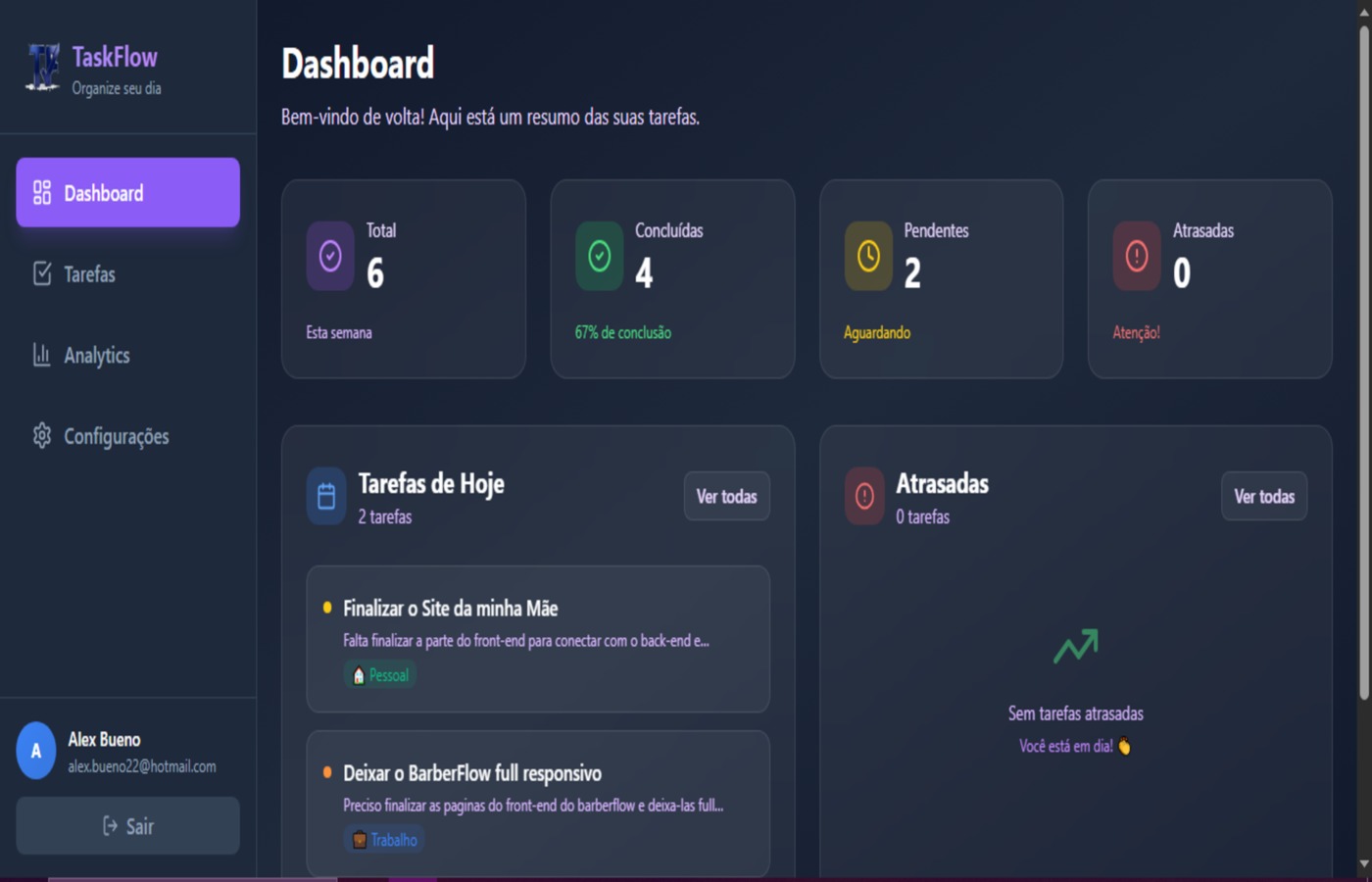This screenshot has width=1372, height=882.
Task: Click the yellow clock icon on the Pendentes card
Action: pyautogui.click(x=867, y=256)
